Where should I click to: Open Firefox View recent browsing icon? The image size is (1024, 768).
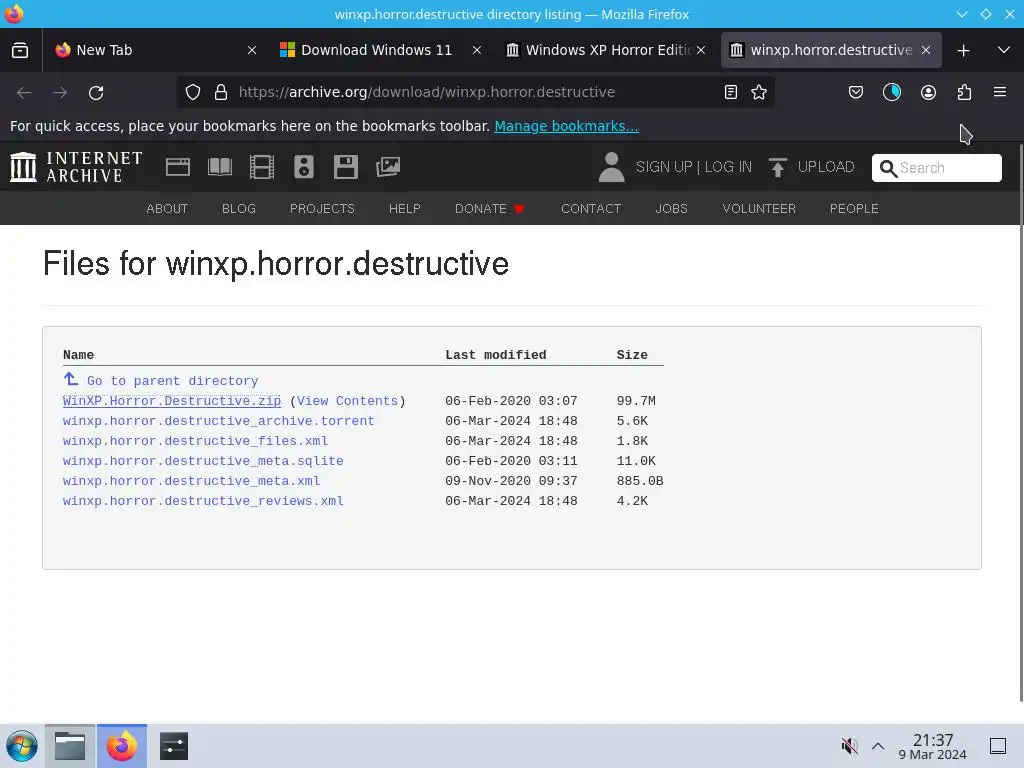point(20,50)
